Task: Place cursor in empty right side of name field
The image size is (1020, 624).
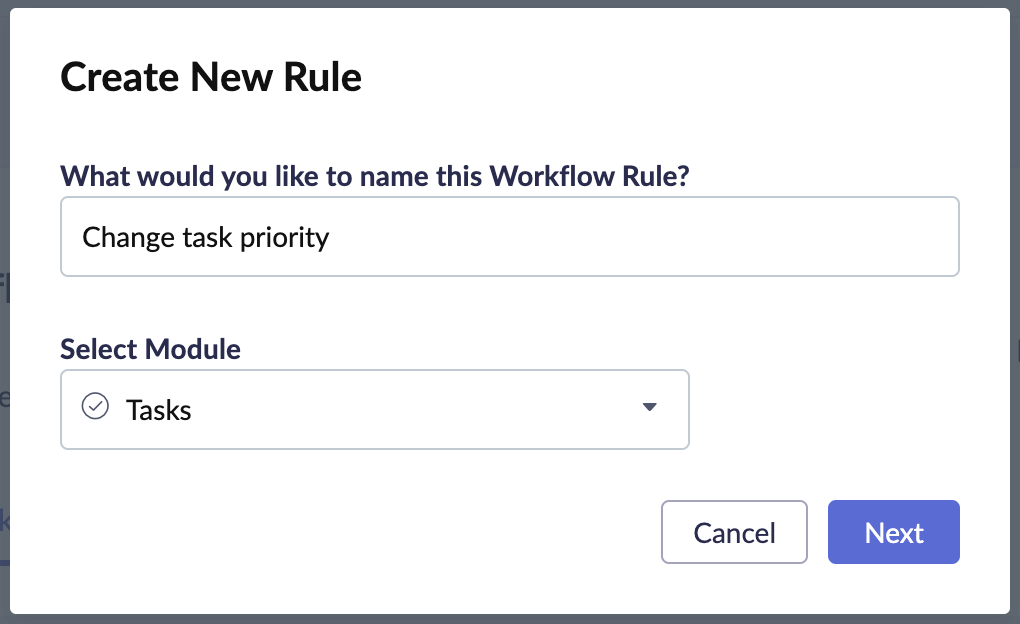Action: pos(700,237)
